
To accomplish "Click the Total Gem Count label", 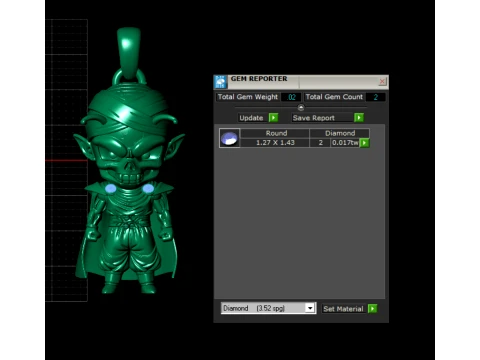I will coord(334,97).
